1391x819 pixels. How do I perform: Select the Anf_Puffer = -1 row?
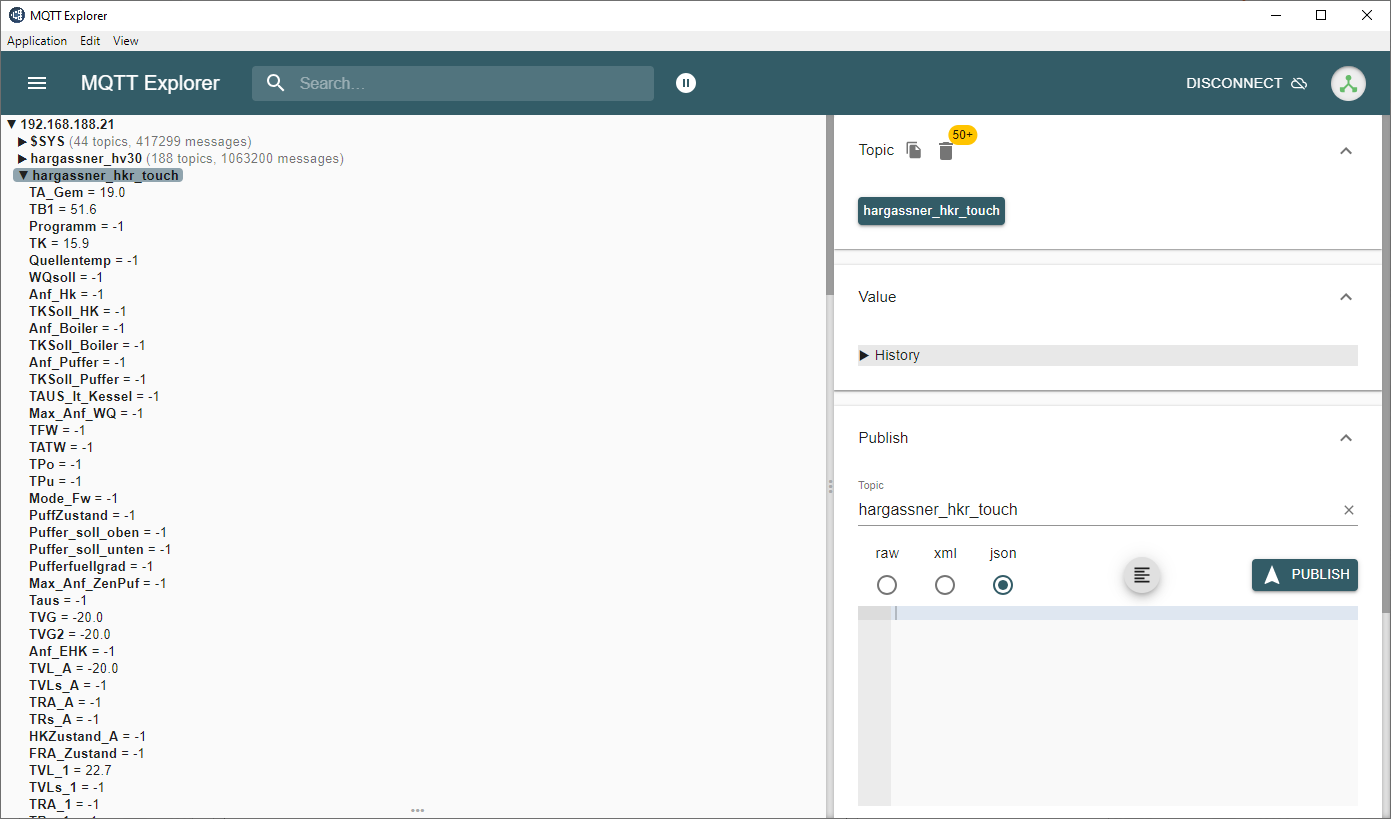tap(77, 362)
